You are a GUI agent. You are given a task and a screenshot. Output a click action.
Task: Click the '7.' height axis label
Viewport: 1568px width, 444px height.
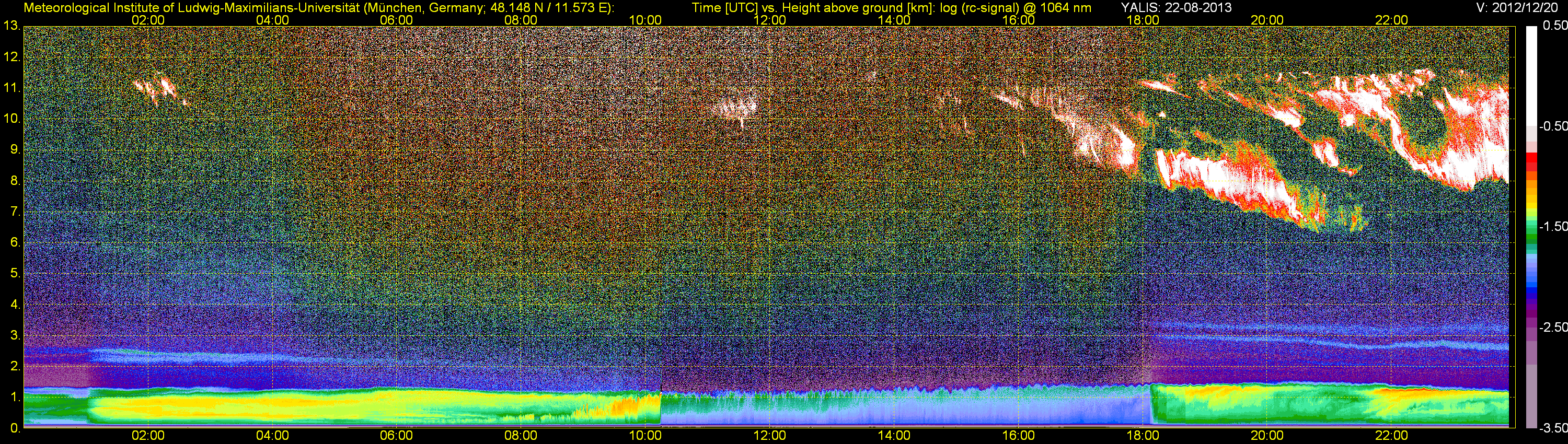tap(15, 212)
